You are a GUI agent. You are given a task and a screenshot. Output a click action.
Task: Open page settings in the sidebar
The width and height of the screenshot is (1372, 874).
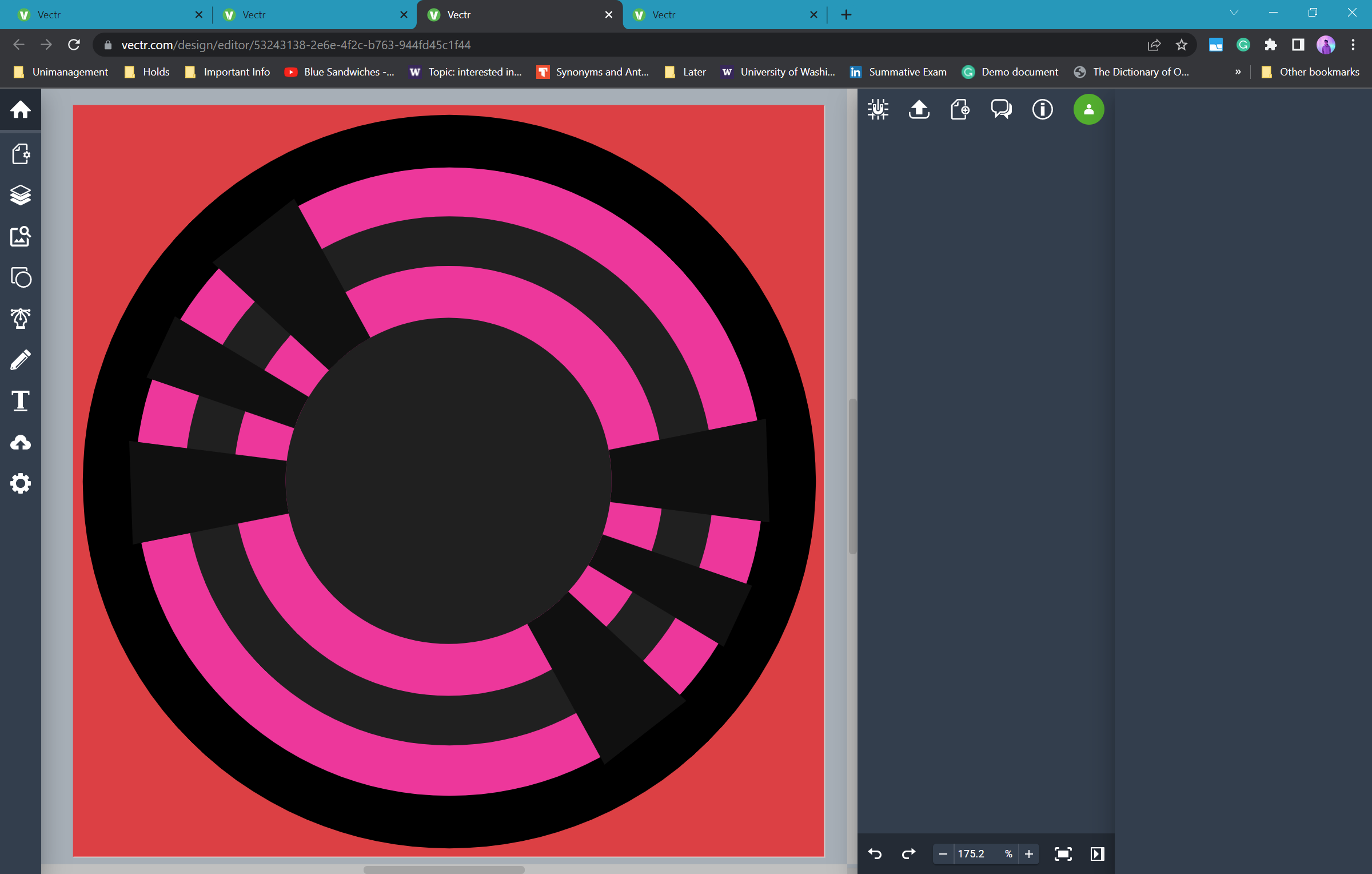pos(21,153)
